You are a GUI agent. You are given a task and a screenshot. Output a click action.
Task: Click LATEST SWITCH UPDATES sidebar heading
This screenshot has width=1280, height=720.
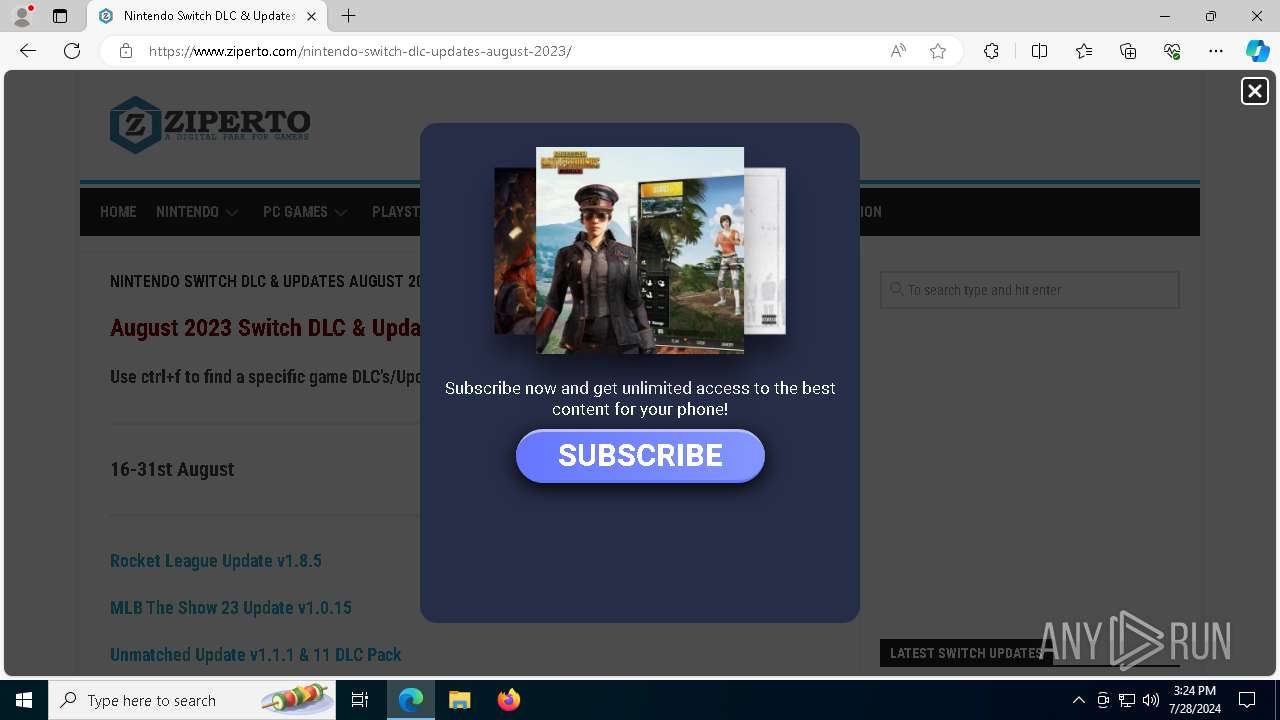tap(966, 653)
